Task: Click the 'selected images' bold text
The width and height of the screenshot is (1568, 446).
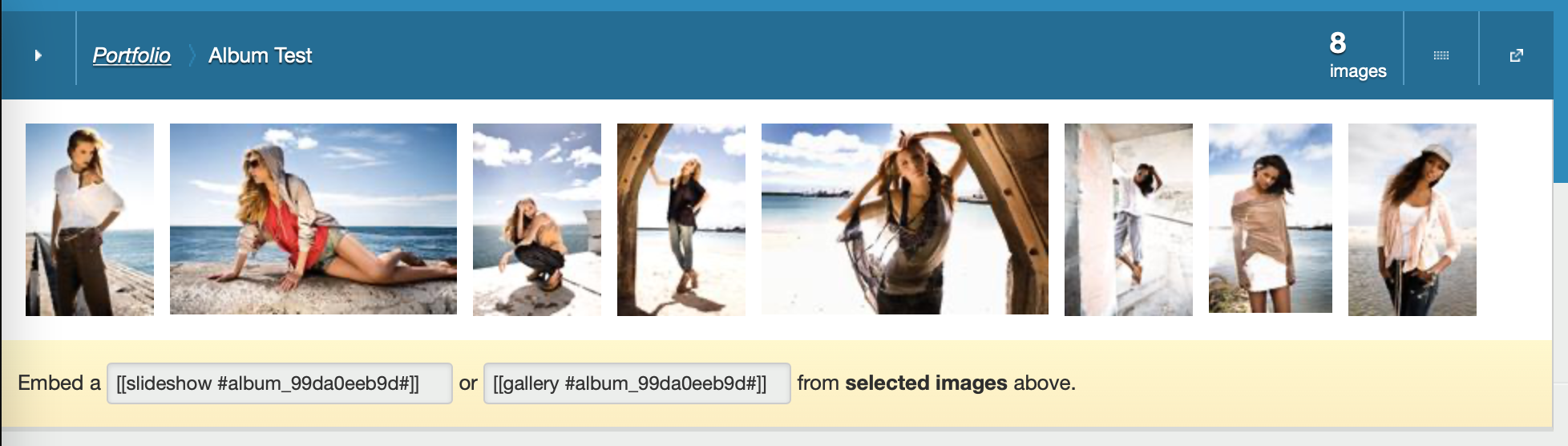Action: click(x=926, y=383)
